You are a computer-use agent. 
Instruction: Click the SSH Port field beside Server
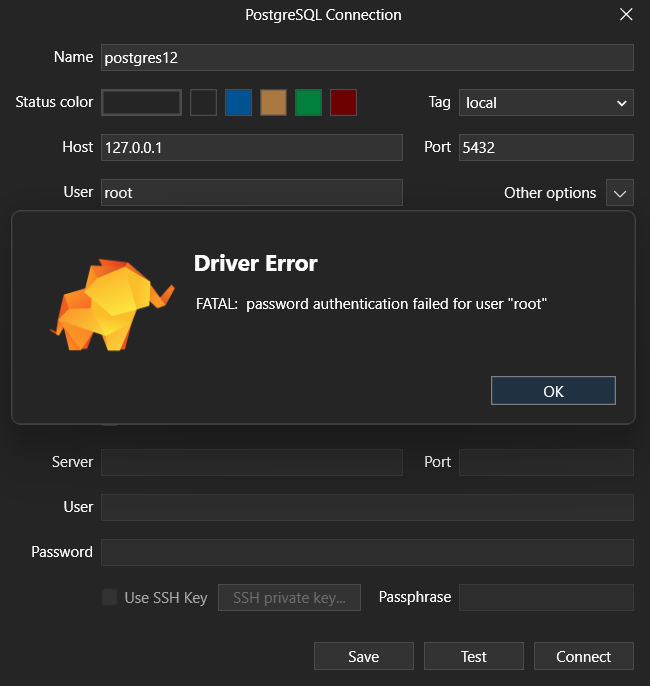(546, 462)
